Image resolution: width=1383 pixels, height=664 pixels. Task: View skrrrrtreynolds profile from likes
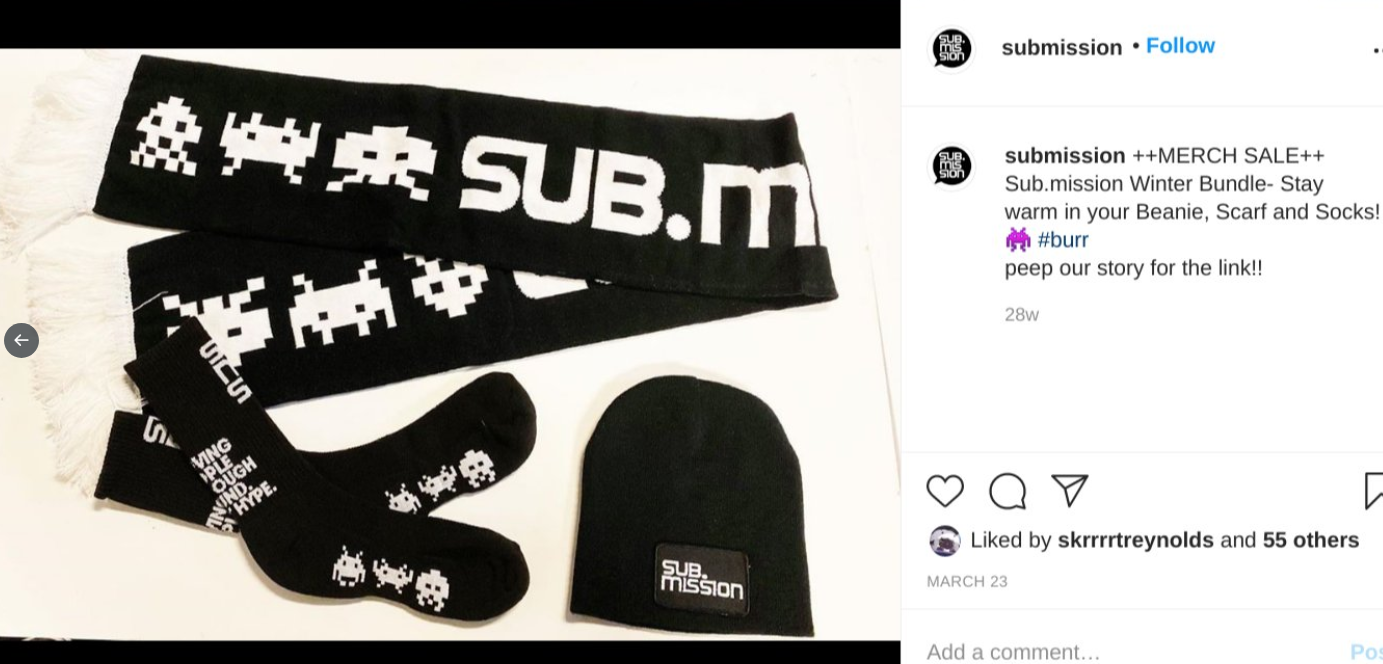pyautogui.click(x=1135, y=540)
